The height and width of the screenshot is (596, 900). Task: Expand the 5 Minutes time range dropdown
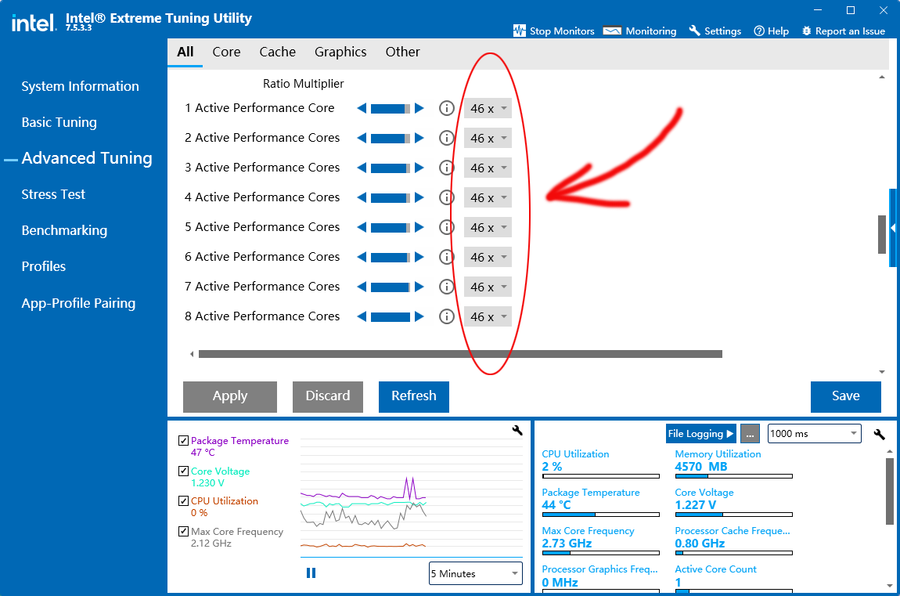475,574
